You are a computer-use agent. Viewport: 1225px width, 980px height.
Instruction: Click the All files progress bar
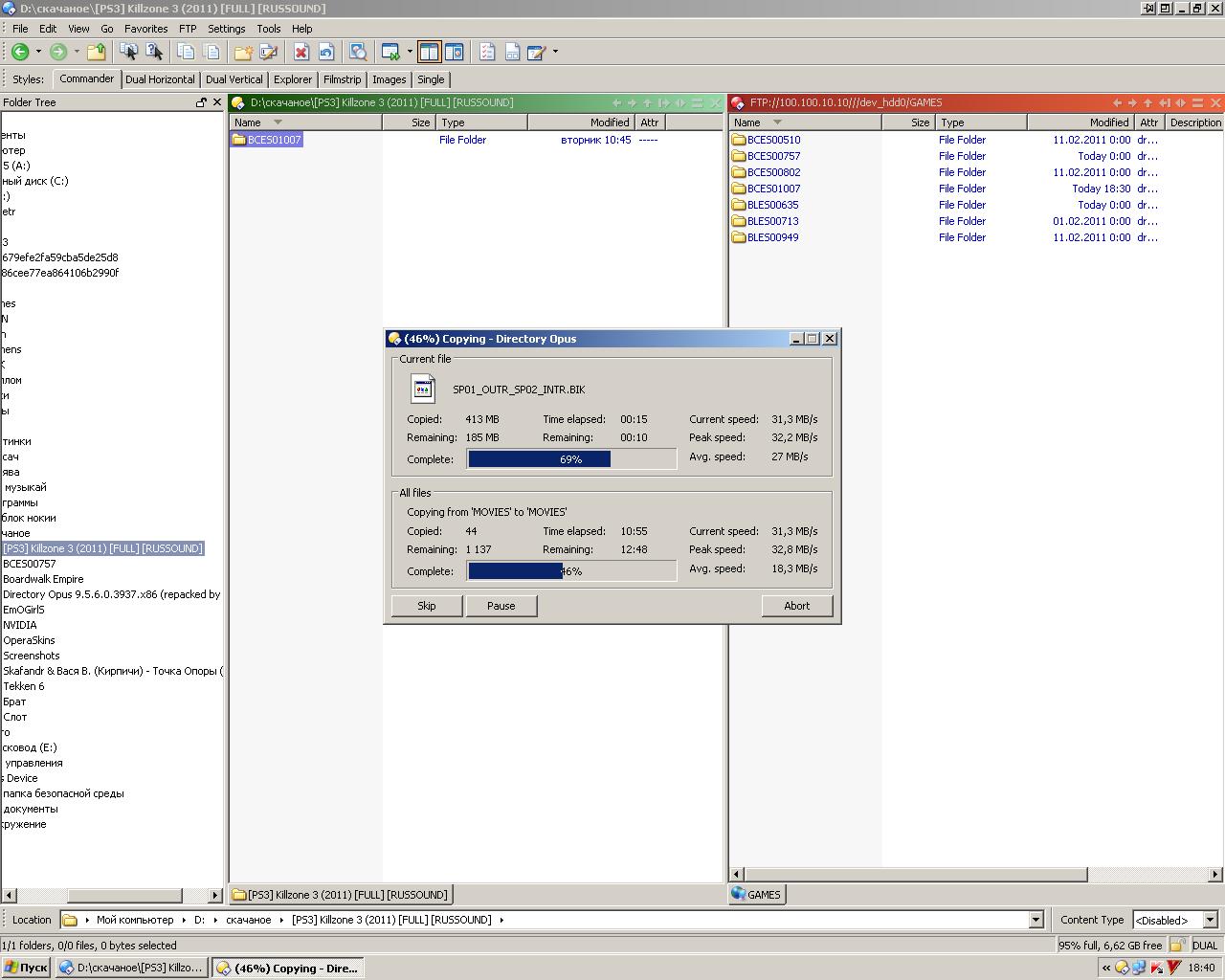[571, 571]
